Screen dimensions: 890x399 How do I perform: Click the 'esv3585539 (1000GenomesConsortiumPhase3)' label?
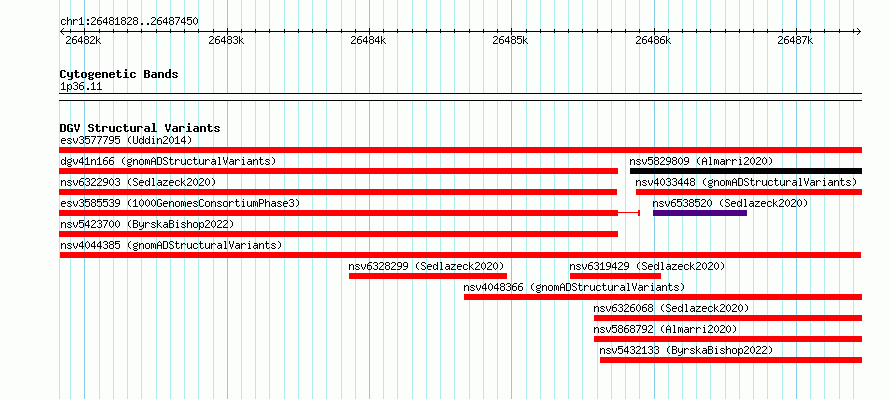point(180,203)
